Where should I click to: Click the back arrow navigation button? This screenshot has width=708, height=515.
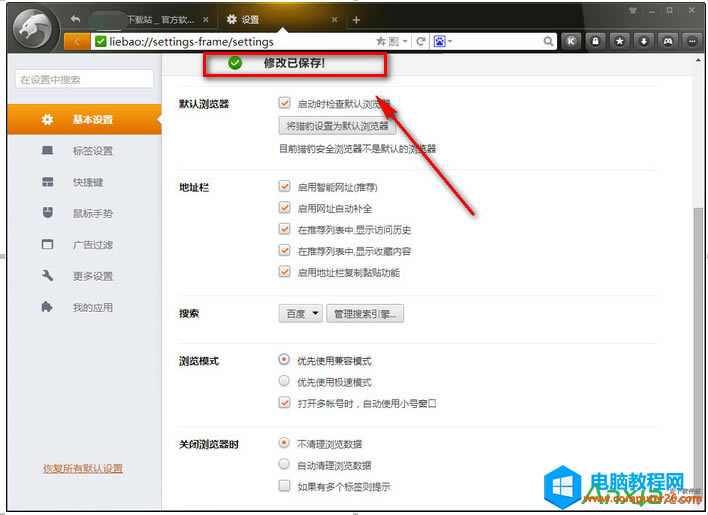[77, 42]
